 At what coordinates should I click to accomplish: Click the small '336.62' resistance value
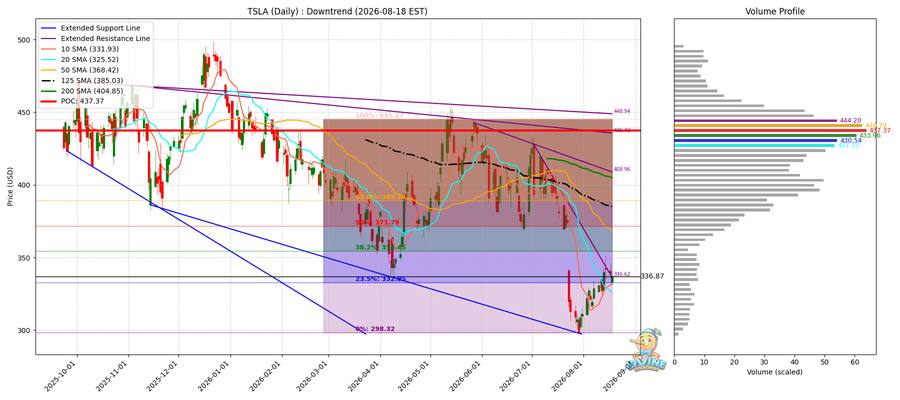[x=622, y=274]
